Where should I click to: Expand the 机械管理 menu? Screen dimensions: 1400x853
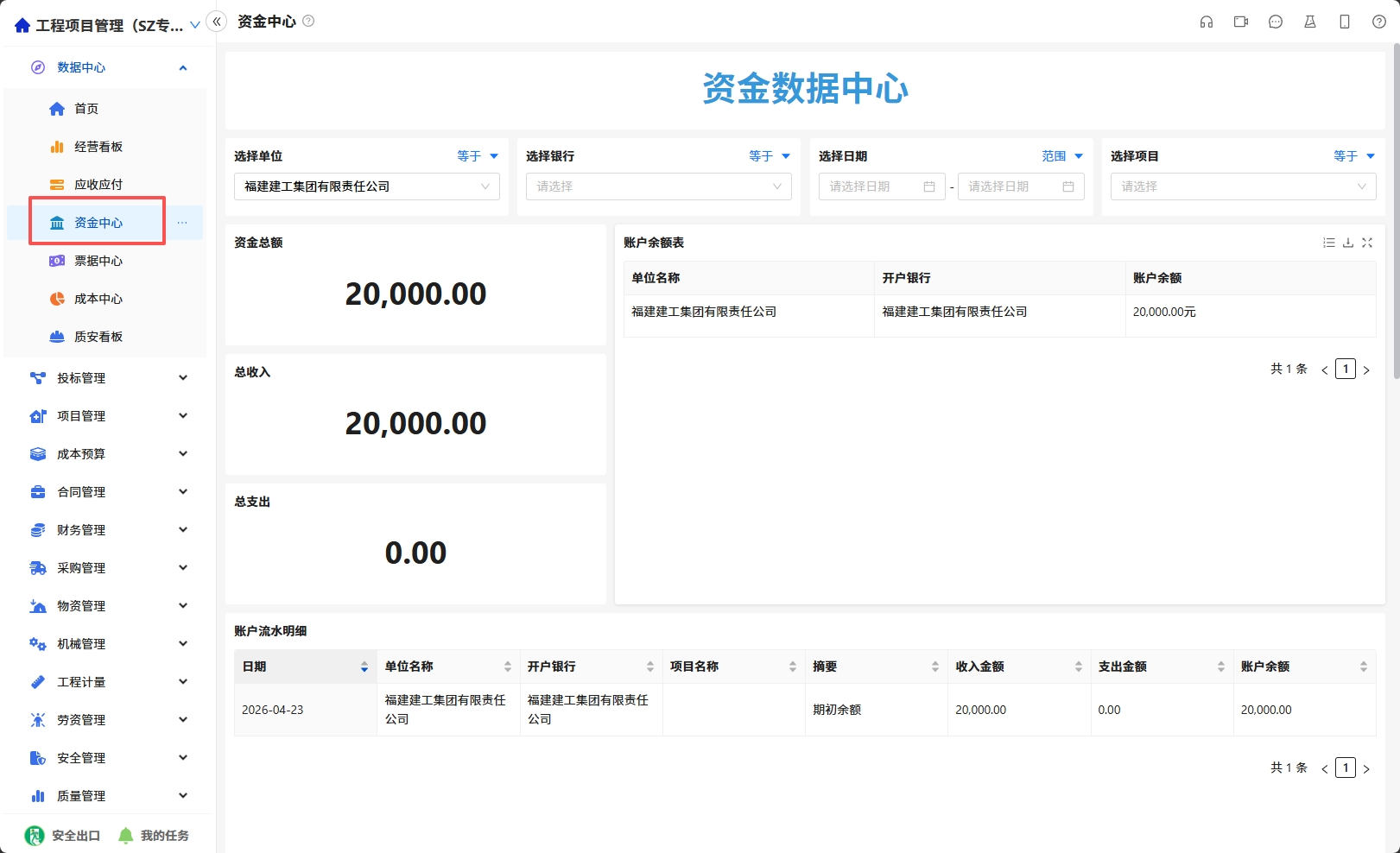coord(183,644)
